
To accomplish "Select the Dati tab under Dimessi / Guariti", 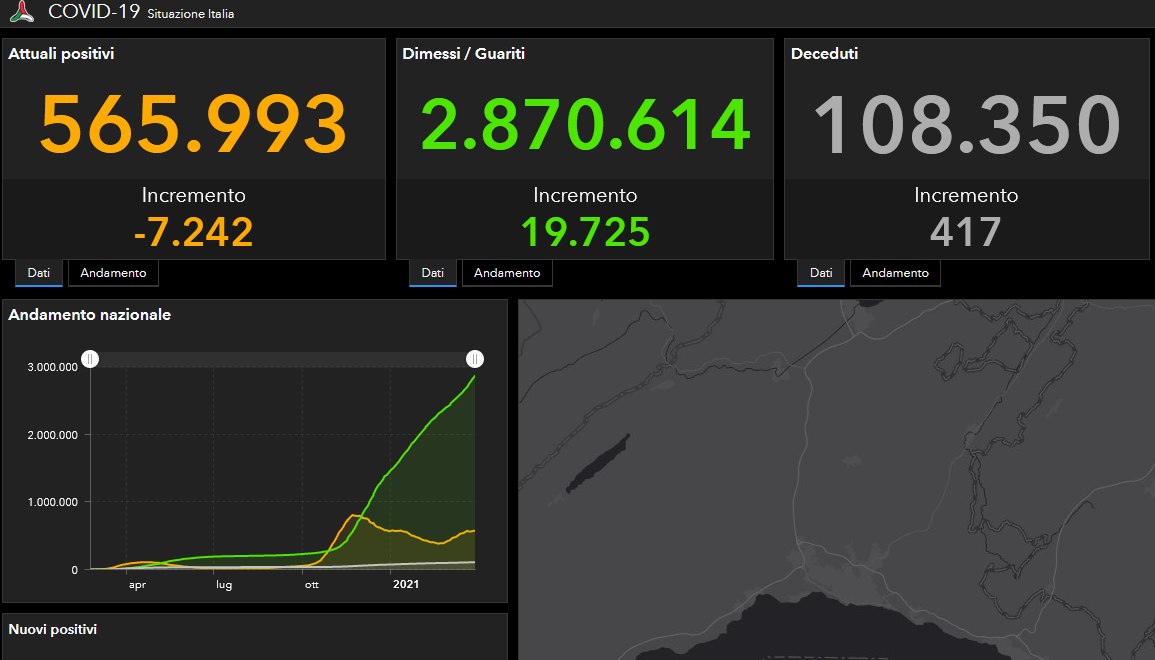I will pyautogui.click(x=432, y=273).
